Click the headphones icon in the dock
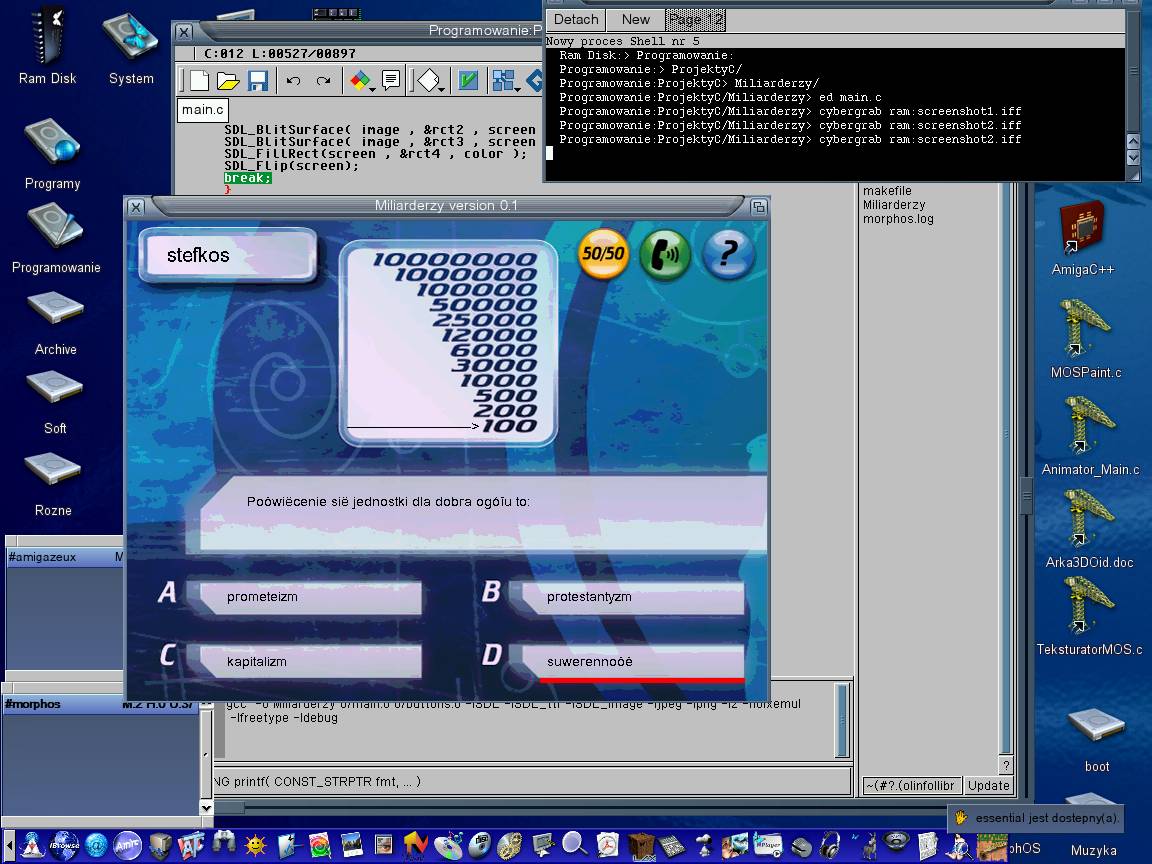The width and height of the screenshot is (1152, 864). (x=830, y=845)
